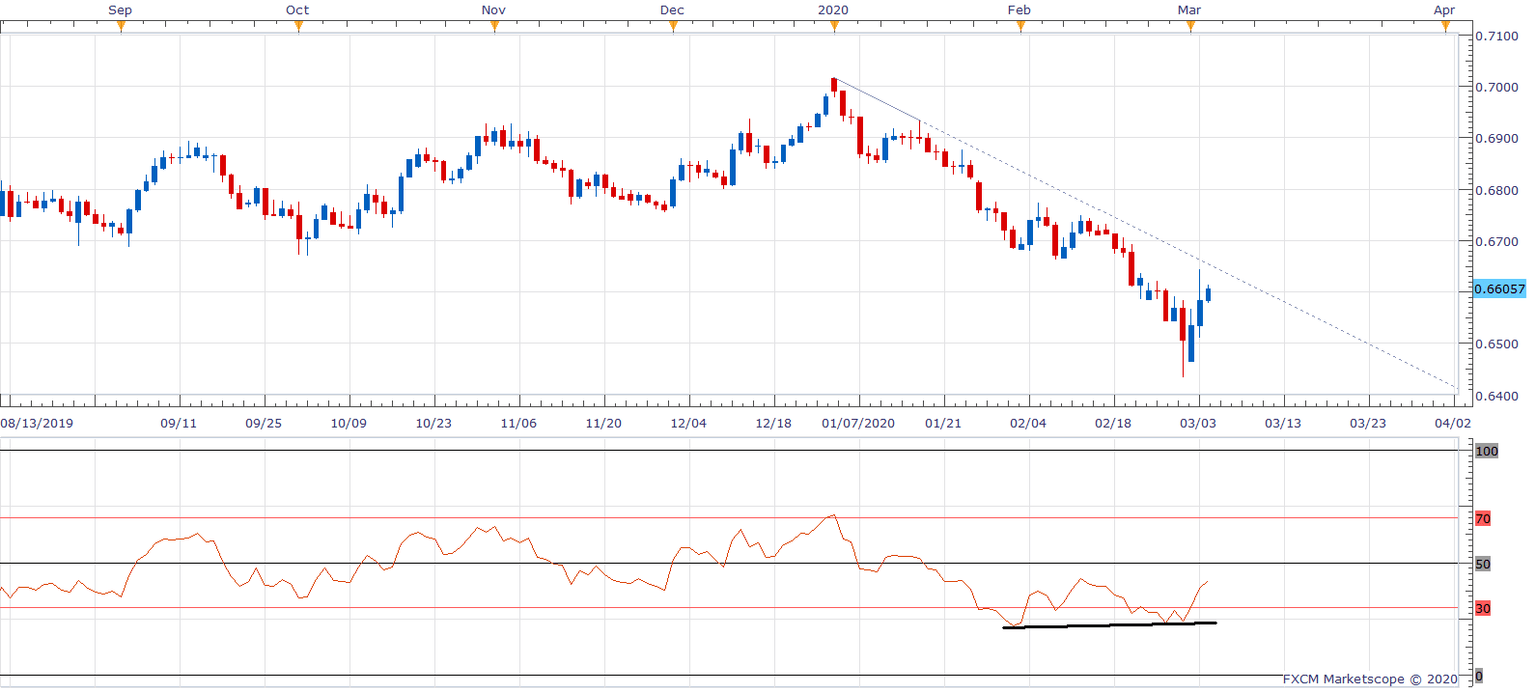The height and width of the screenshot is (688, 1536).
Task: Click the Feb orange month marker
Action: (x=1020, y=27)
